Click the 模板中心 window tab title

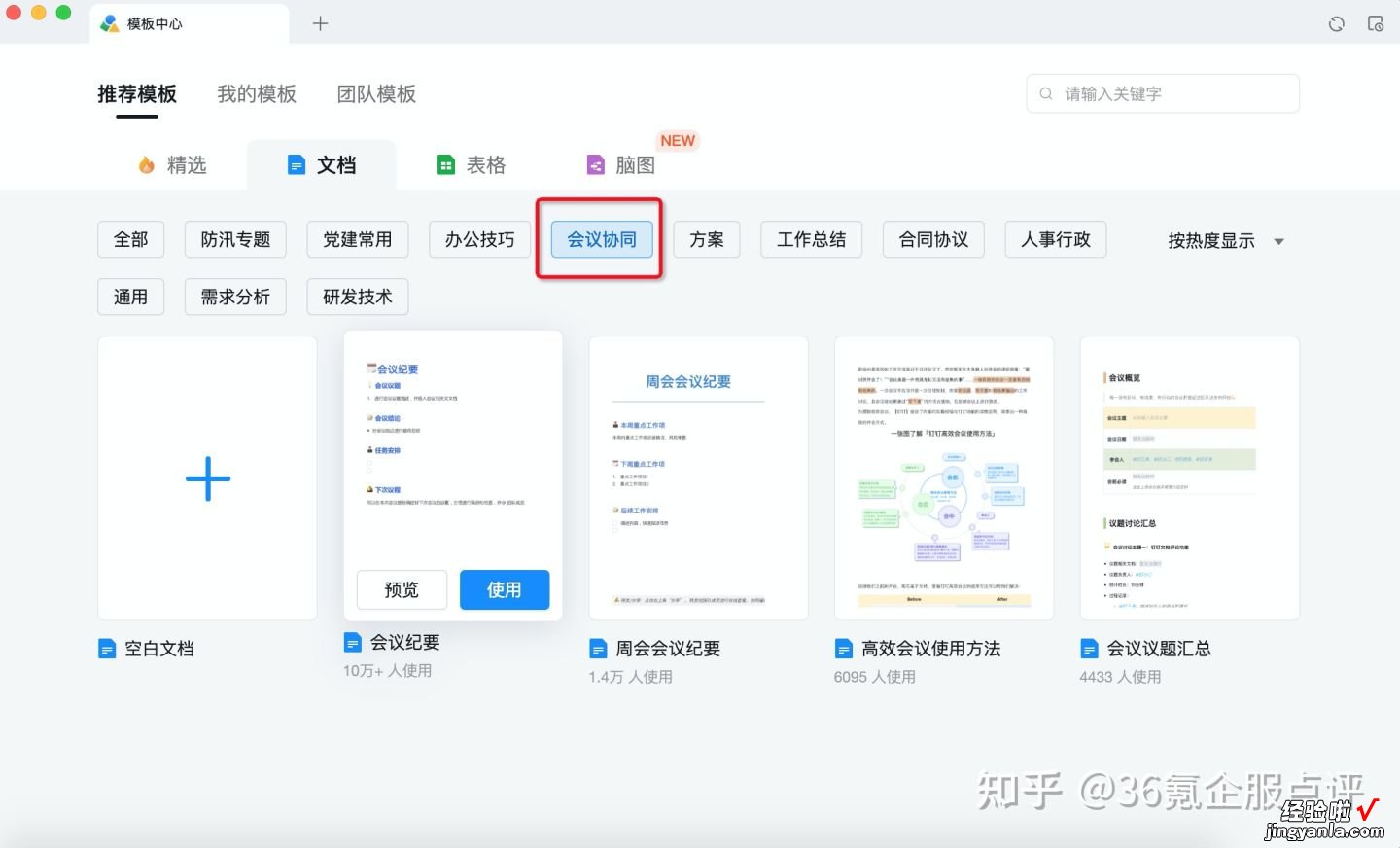[155, 23]
